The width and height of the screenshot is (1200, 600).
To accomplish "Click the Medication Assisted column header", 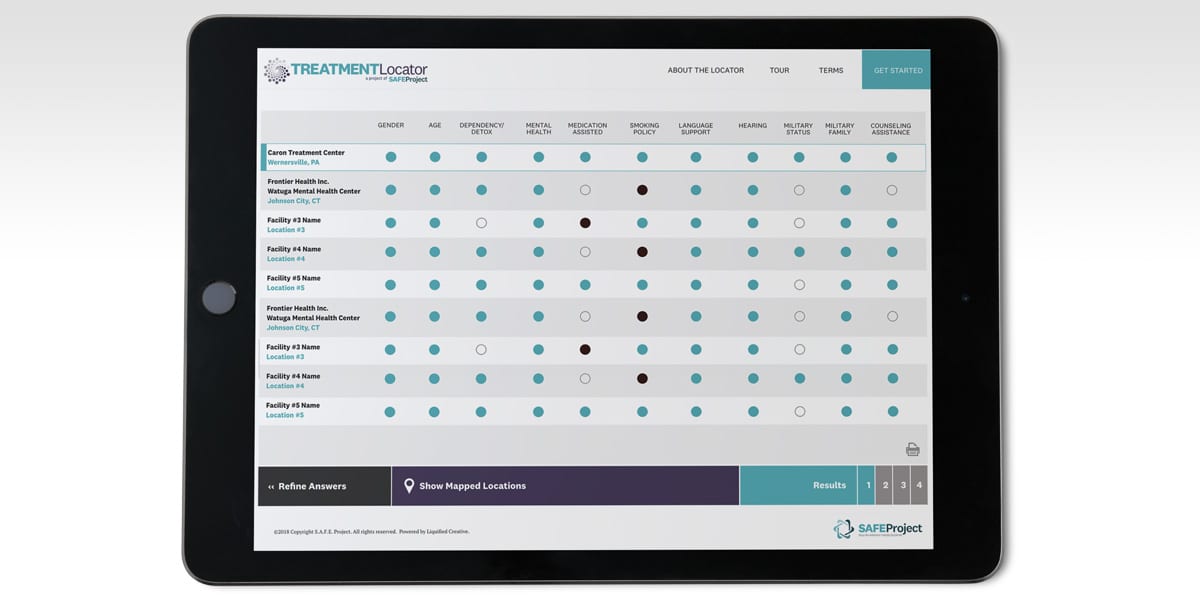I will tap(587, 129).
